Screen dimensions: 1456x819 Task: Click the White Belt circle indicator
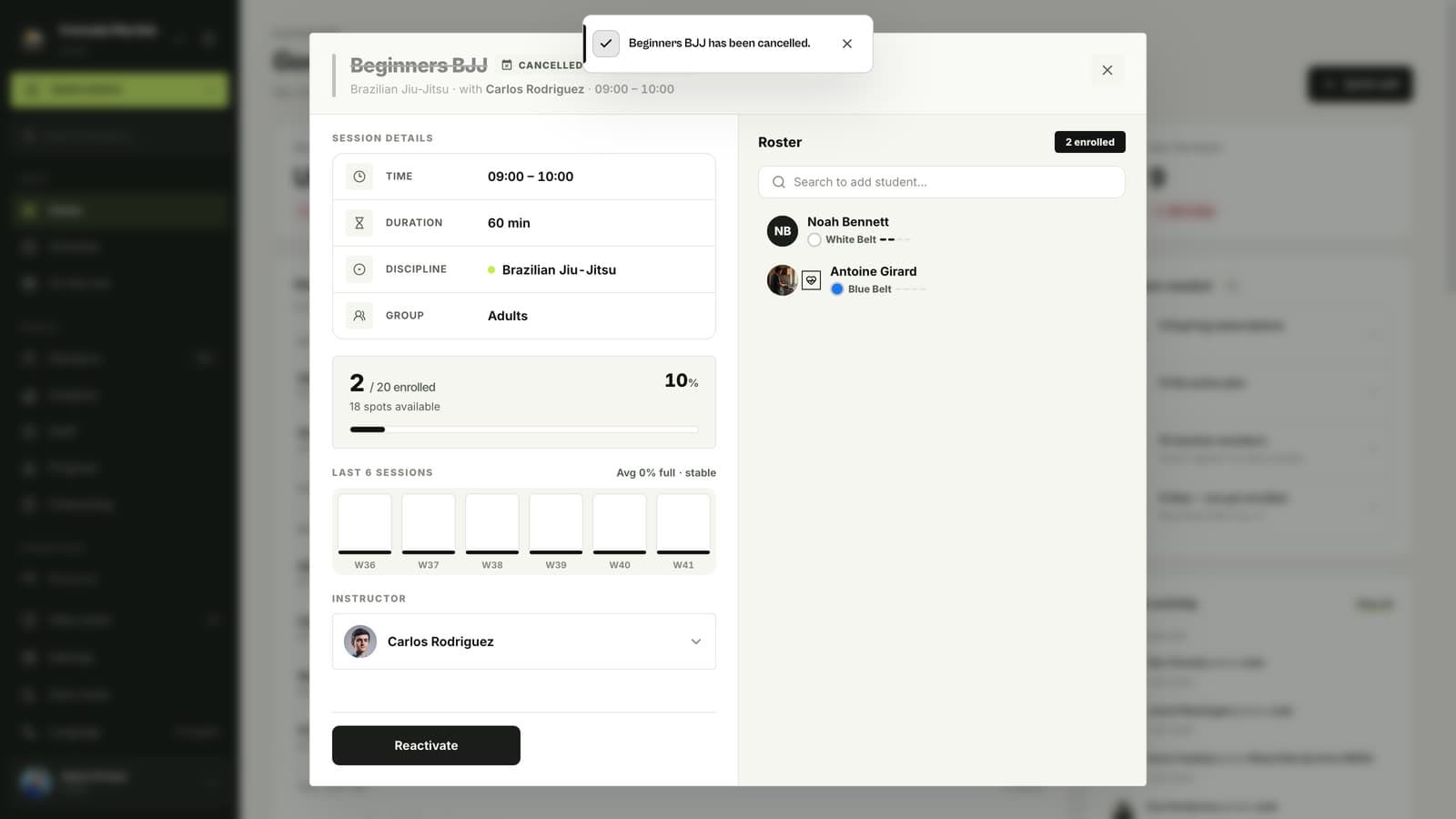point(814,240)
